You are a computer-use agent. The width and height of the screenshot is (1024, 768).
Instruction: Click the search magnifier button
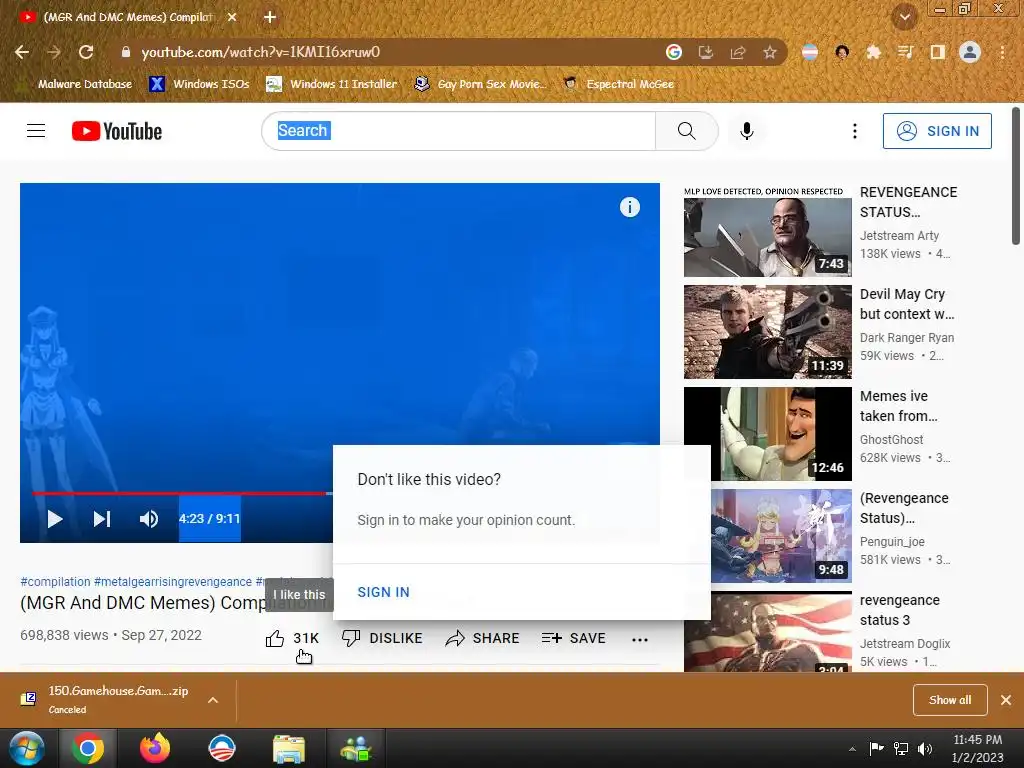point(686,131)
